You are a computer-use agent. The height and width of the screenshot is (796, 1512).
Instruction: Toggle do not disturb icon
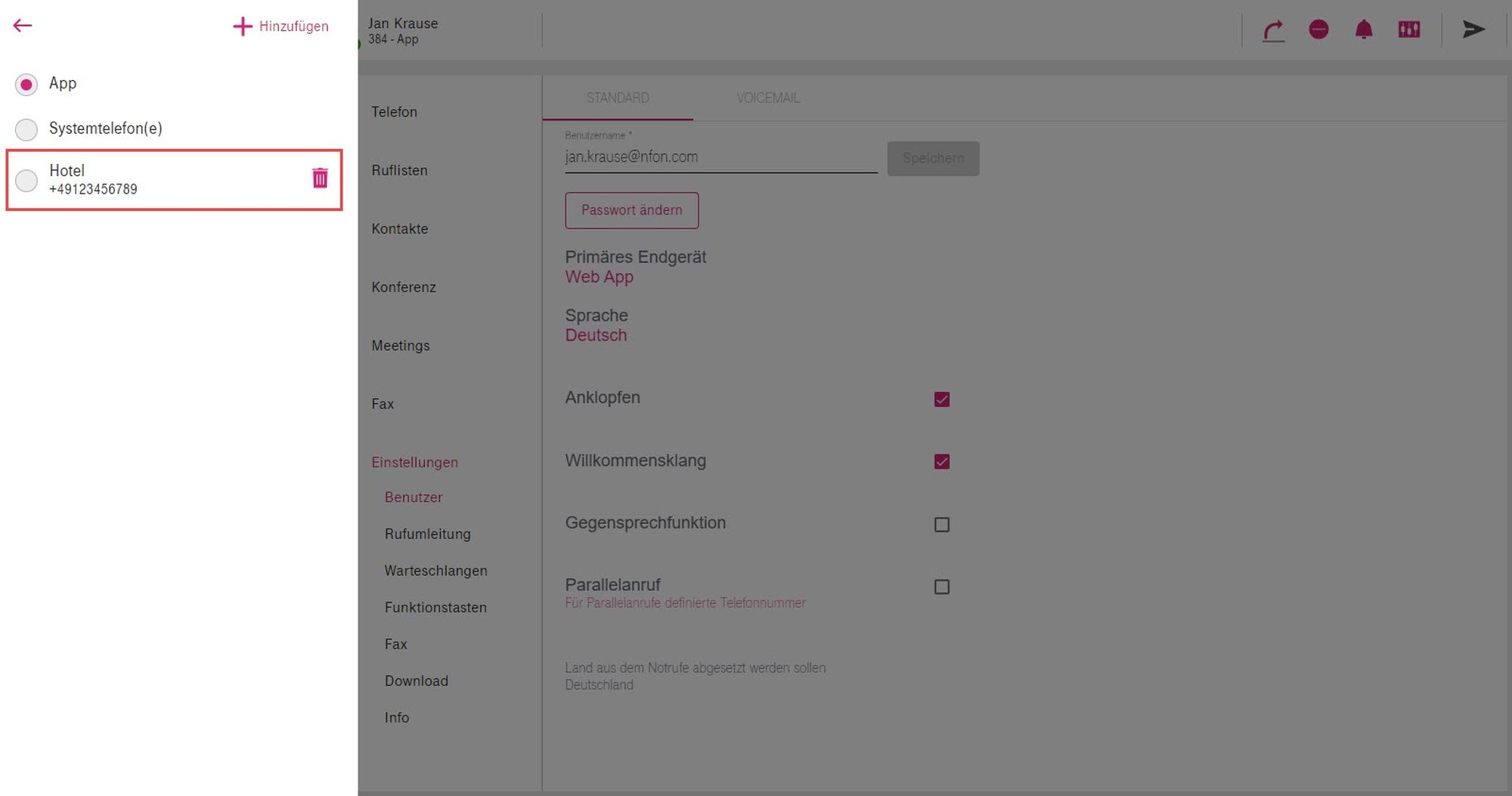click(1318, 29)
